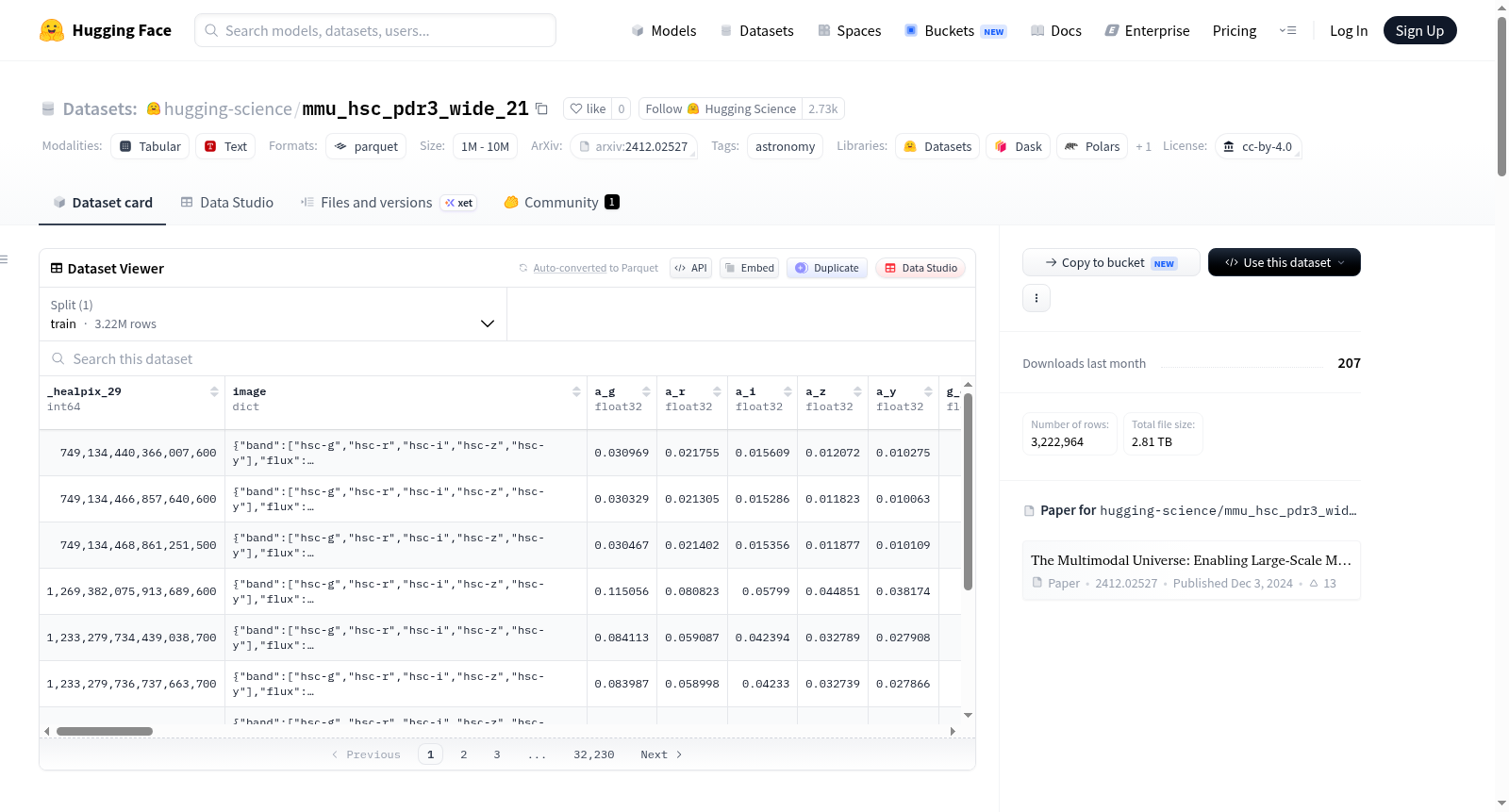
Task: Go to the Next page
Action: [661, 754]
